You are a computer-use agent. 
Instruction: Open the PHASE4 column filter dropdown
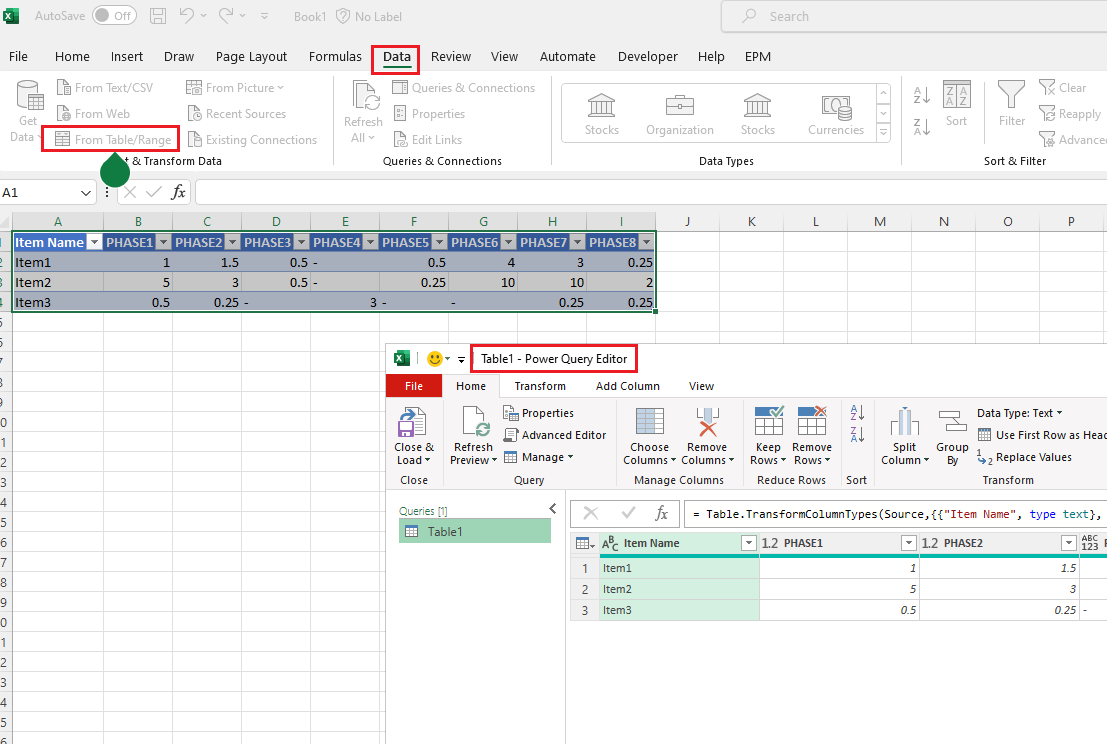point(370,242)
